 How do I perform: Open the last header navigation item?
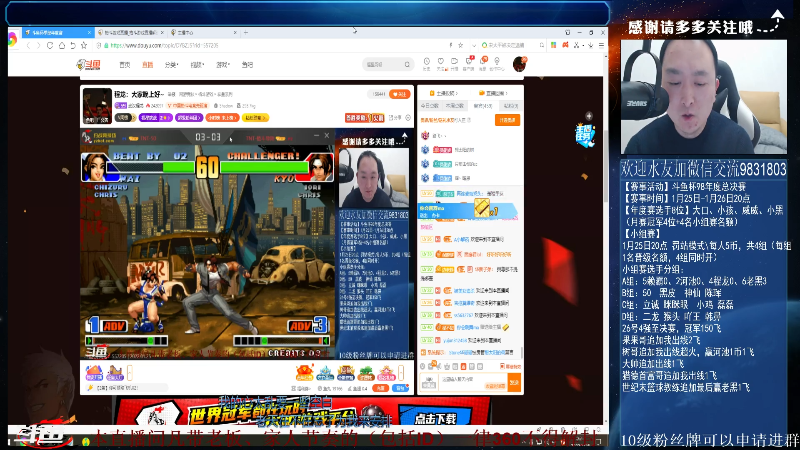247,65
